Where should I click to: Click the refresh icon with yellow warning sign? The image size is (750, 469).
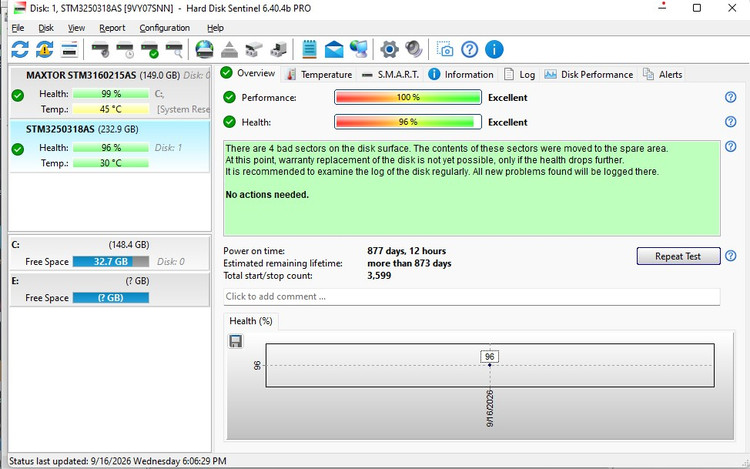click(x=44, y=49)
